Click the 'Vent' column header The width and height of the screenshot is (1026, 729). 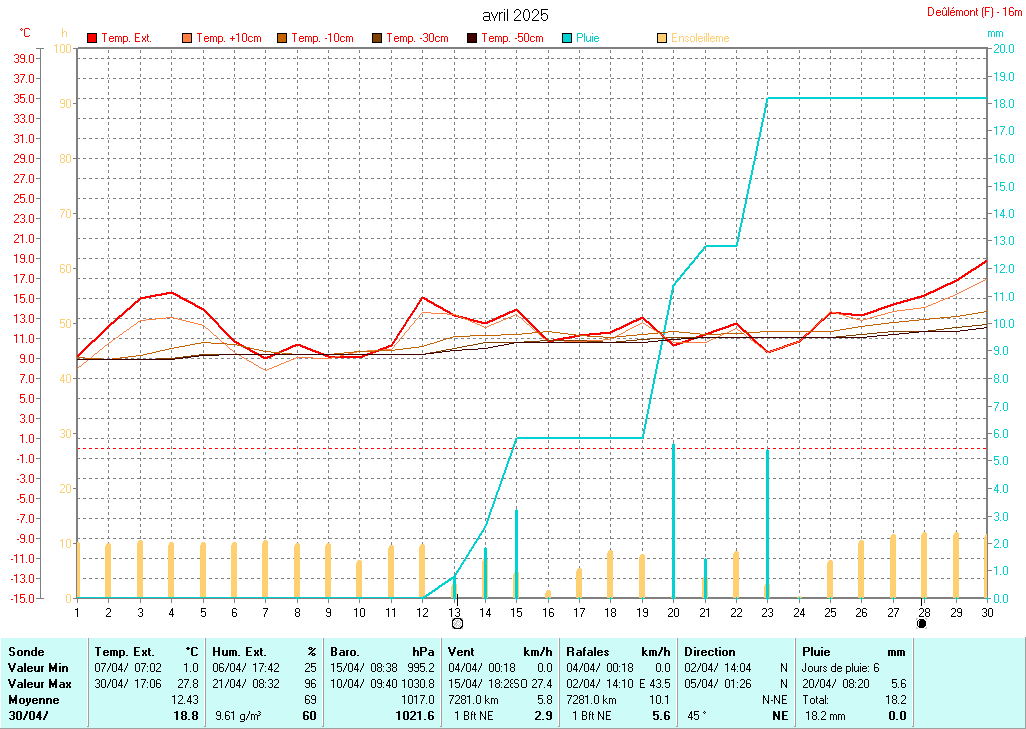click(462, 651)
